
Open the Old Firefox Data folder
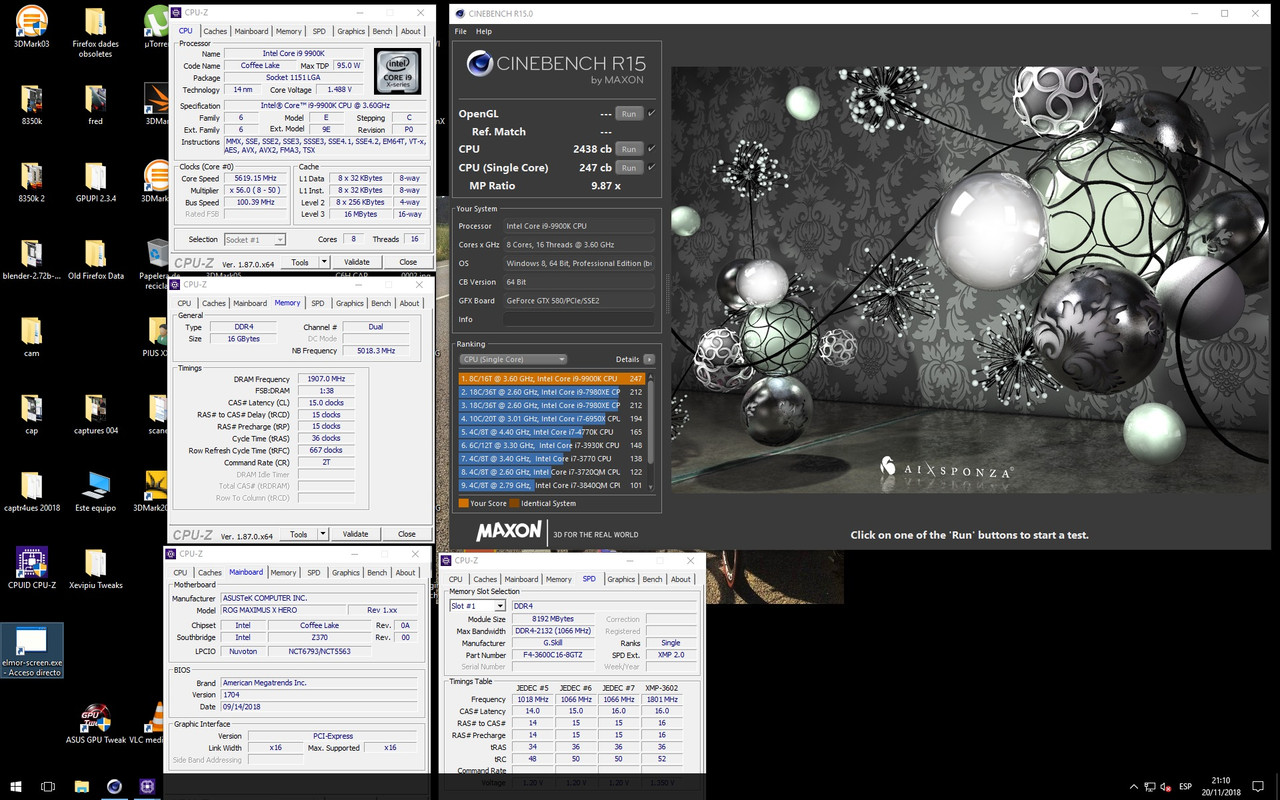coord(95,259)
